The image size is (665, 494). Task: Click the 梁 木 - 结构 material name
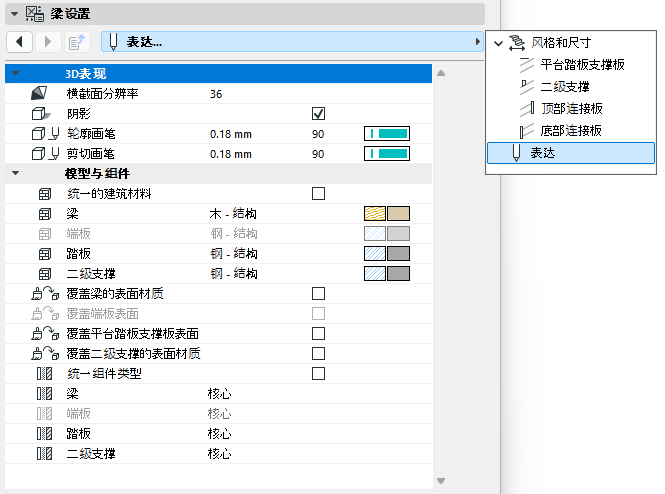click(233, 214)
